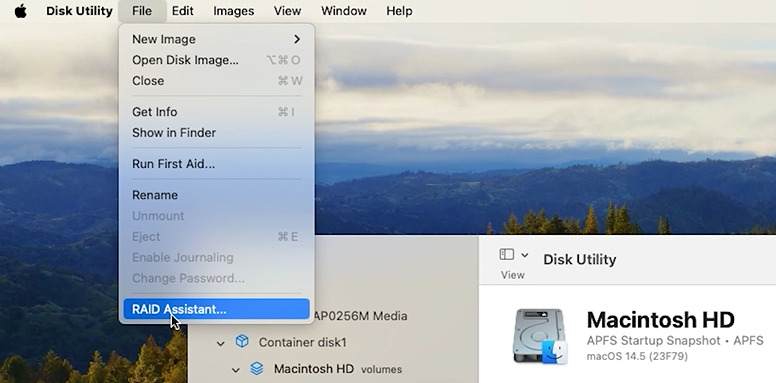Click the New Image submenu arrow

pyautogui.click(x=297, y=39)
